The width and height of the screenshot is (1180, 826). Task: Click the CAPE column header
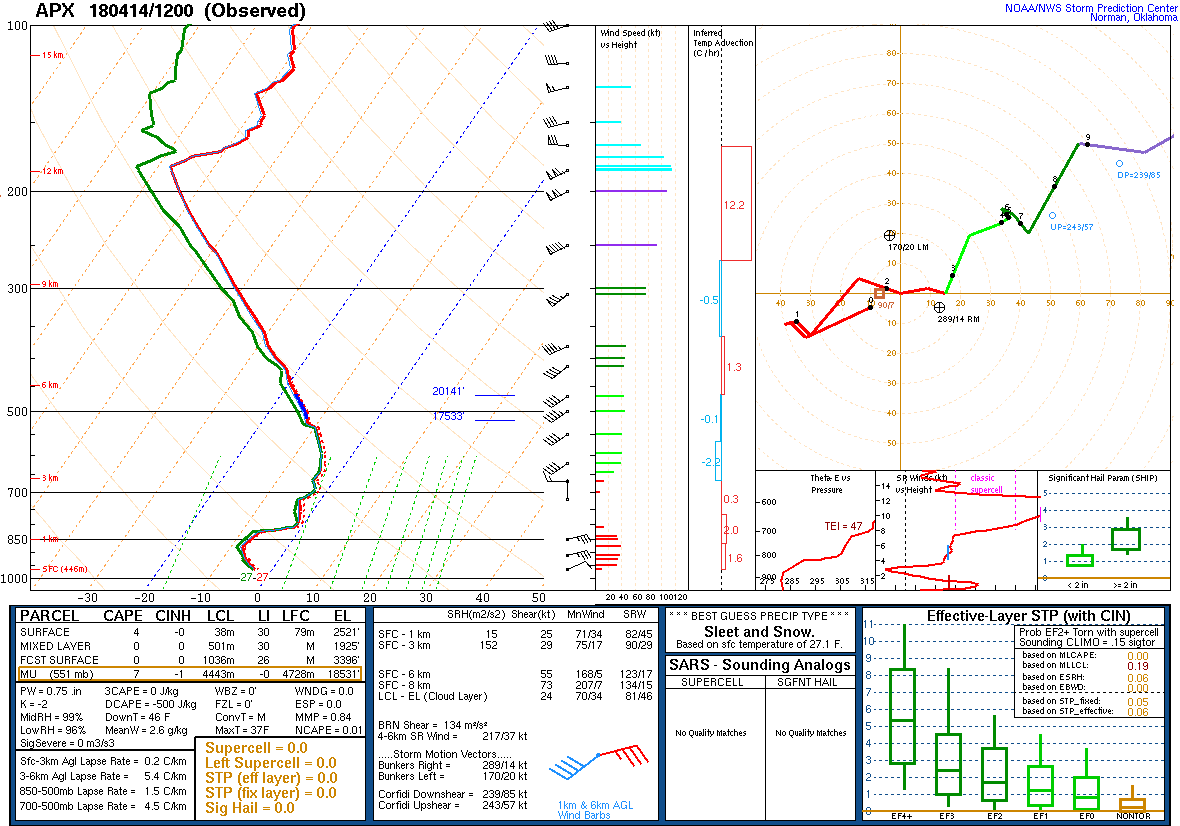pos(123,616)
